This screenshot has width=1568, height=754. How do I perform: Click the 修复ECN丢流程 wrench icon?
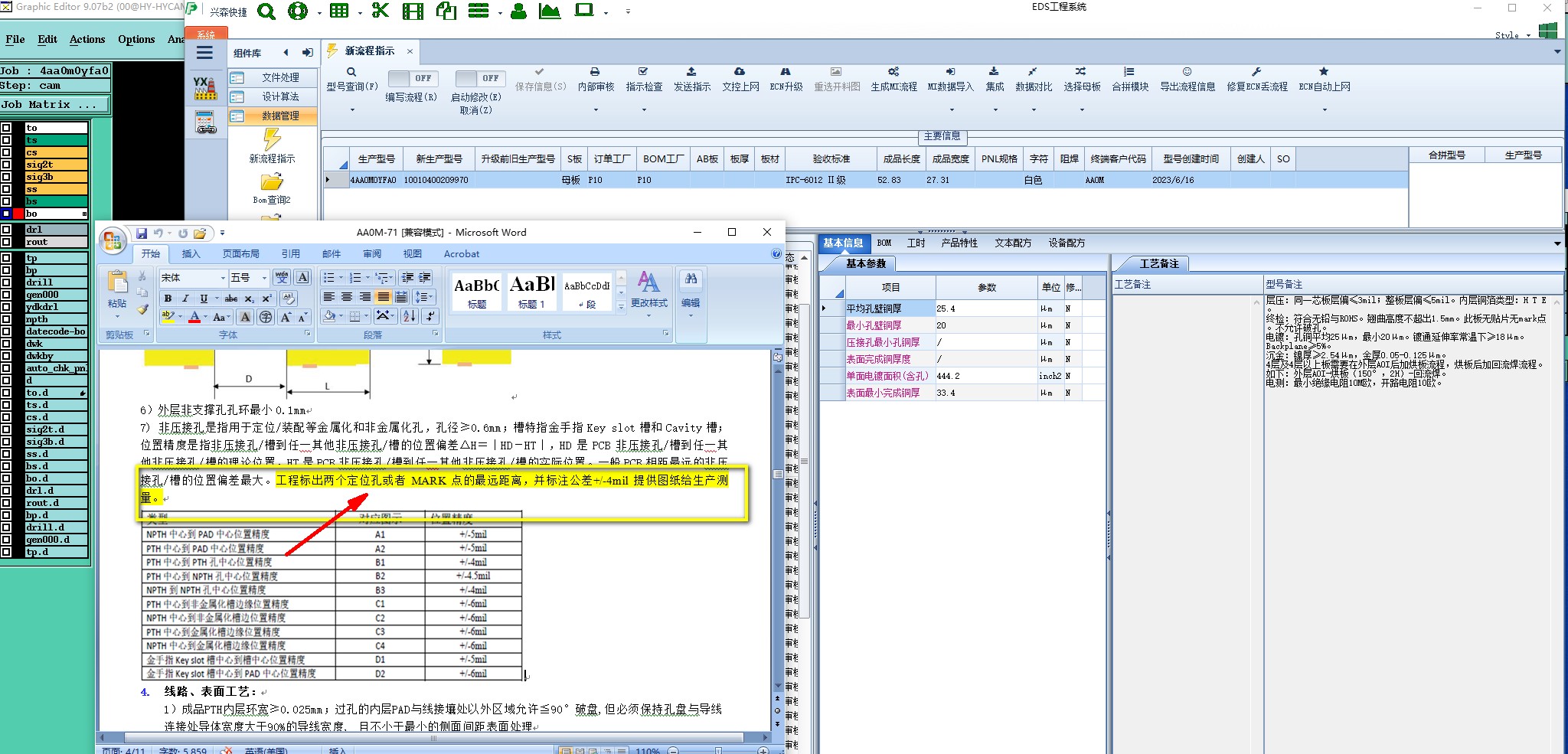(1256, 71)
